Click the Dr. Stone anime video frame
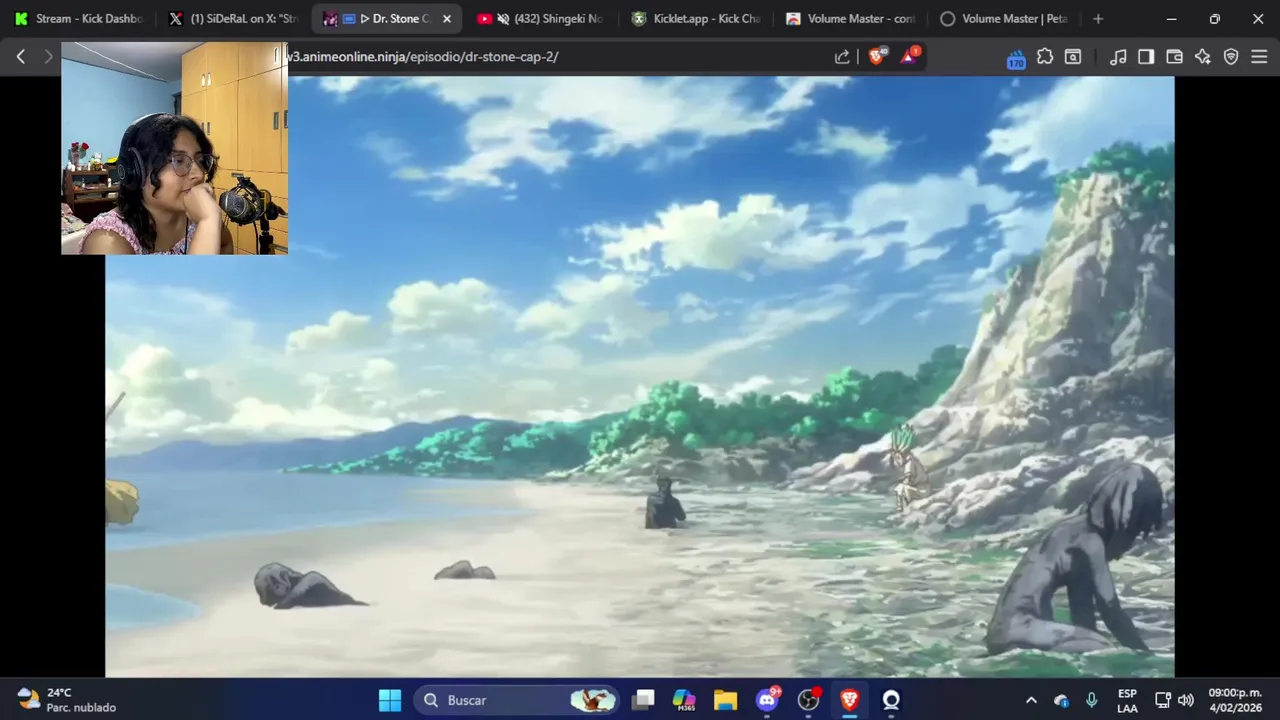The height and width of the screenshot is (720, 1280). 640,377
